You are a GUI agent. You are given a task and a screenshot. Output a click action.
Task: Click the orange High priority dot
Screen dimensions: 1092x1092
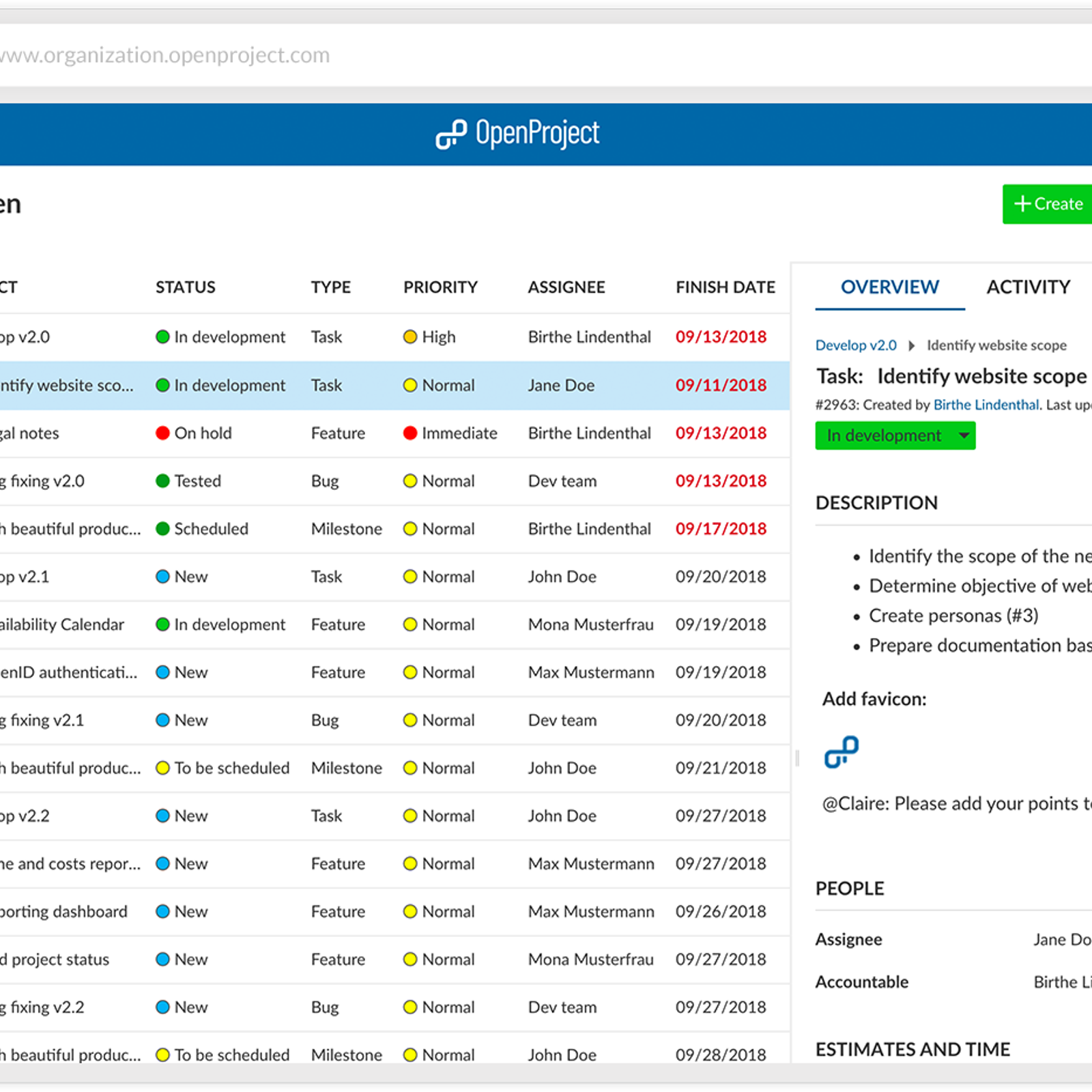(x=410, y=337)
